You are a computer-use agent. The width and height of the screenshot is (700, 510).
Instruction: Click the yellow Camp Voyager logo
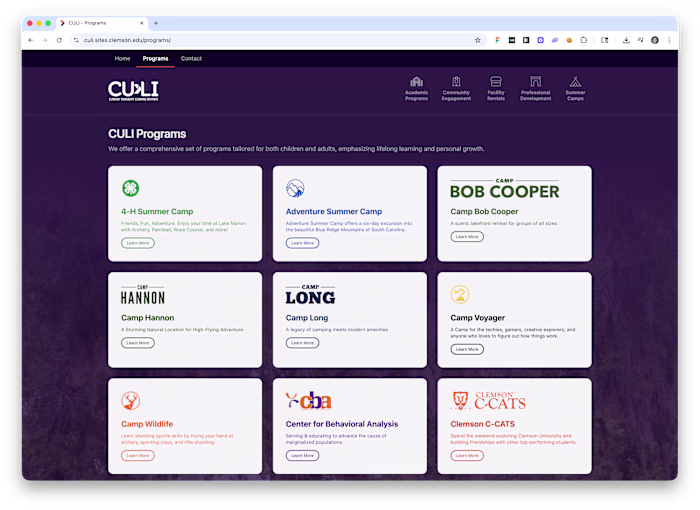(x=460, y=294)
